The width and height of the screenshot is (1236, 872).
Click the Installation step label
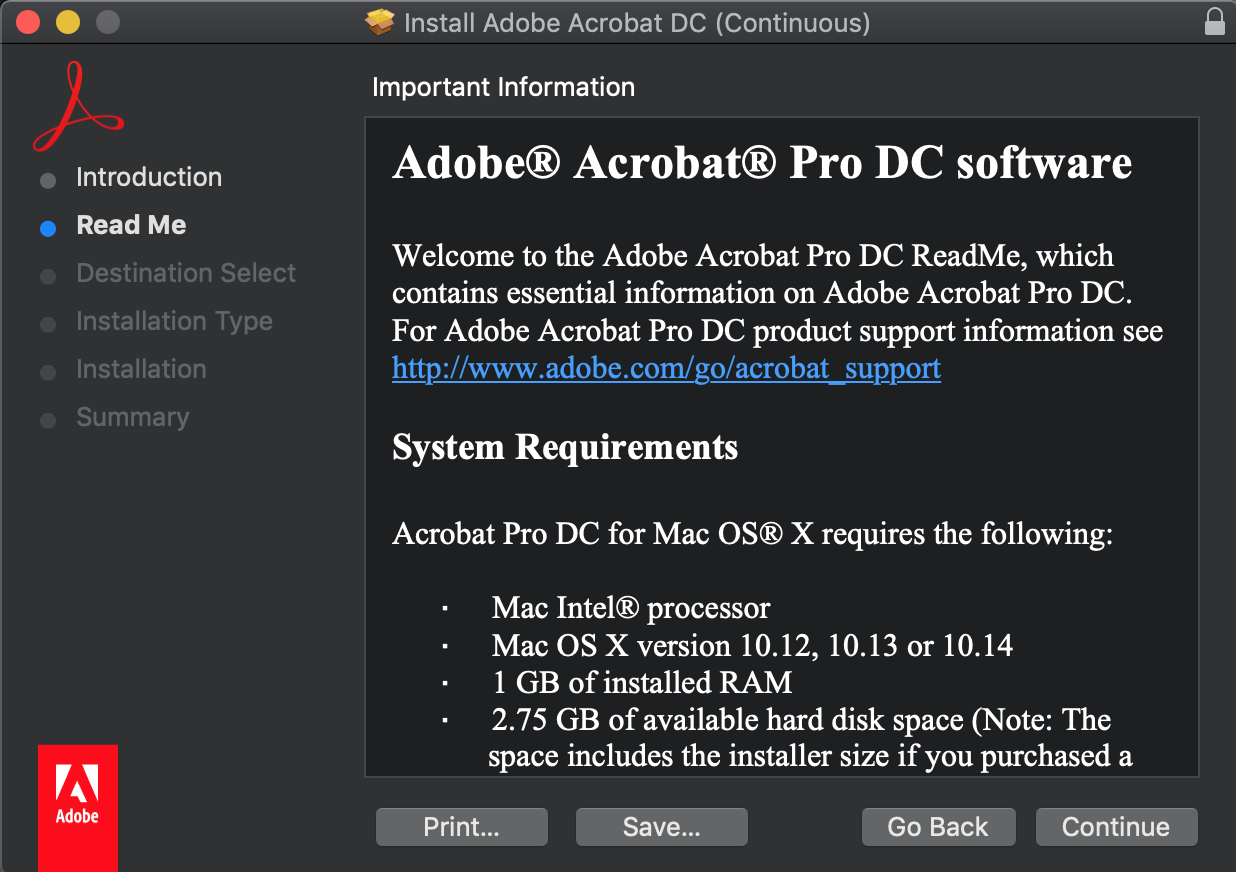(x=141, y=369)
